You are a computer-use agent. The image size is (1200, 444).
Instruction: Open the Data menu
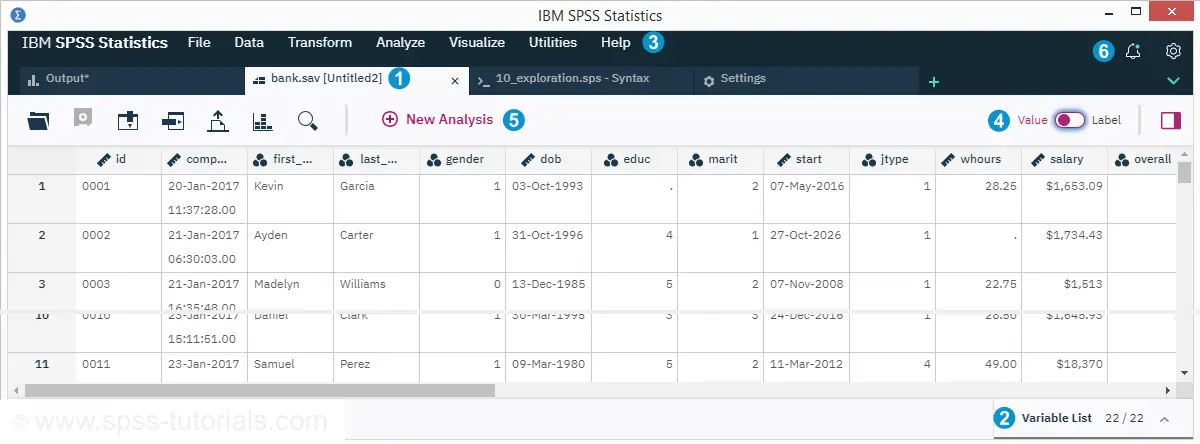coord(249,43)
